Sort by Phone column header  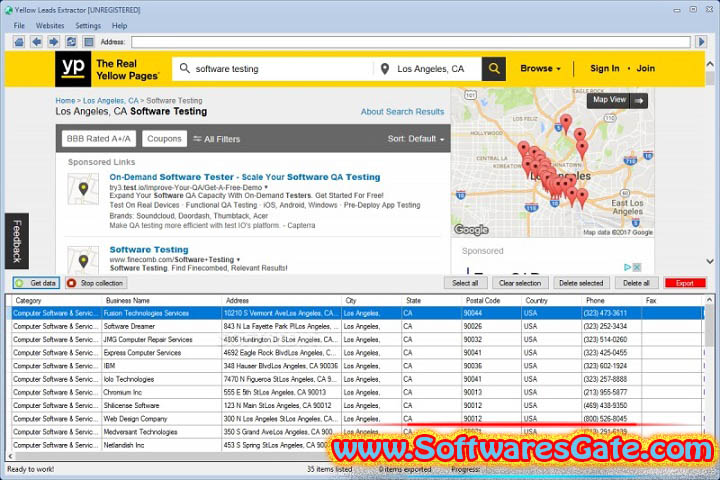click(611, 300)
